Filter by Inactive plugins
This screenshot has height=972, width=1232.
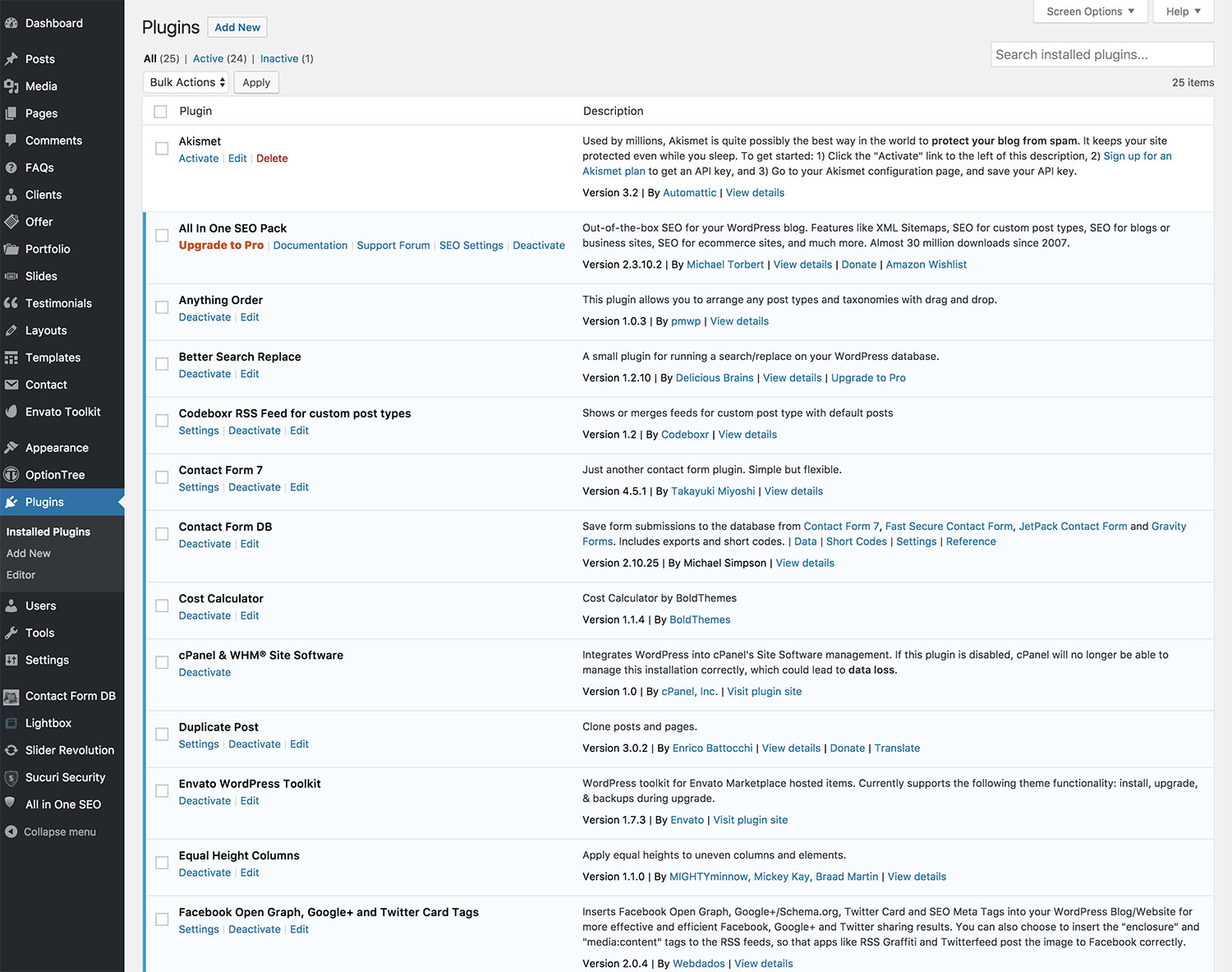coord(279,58)
